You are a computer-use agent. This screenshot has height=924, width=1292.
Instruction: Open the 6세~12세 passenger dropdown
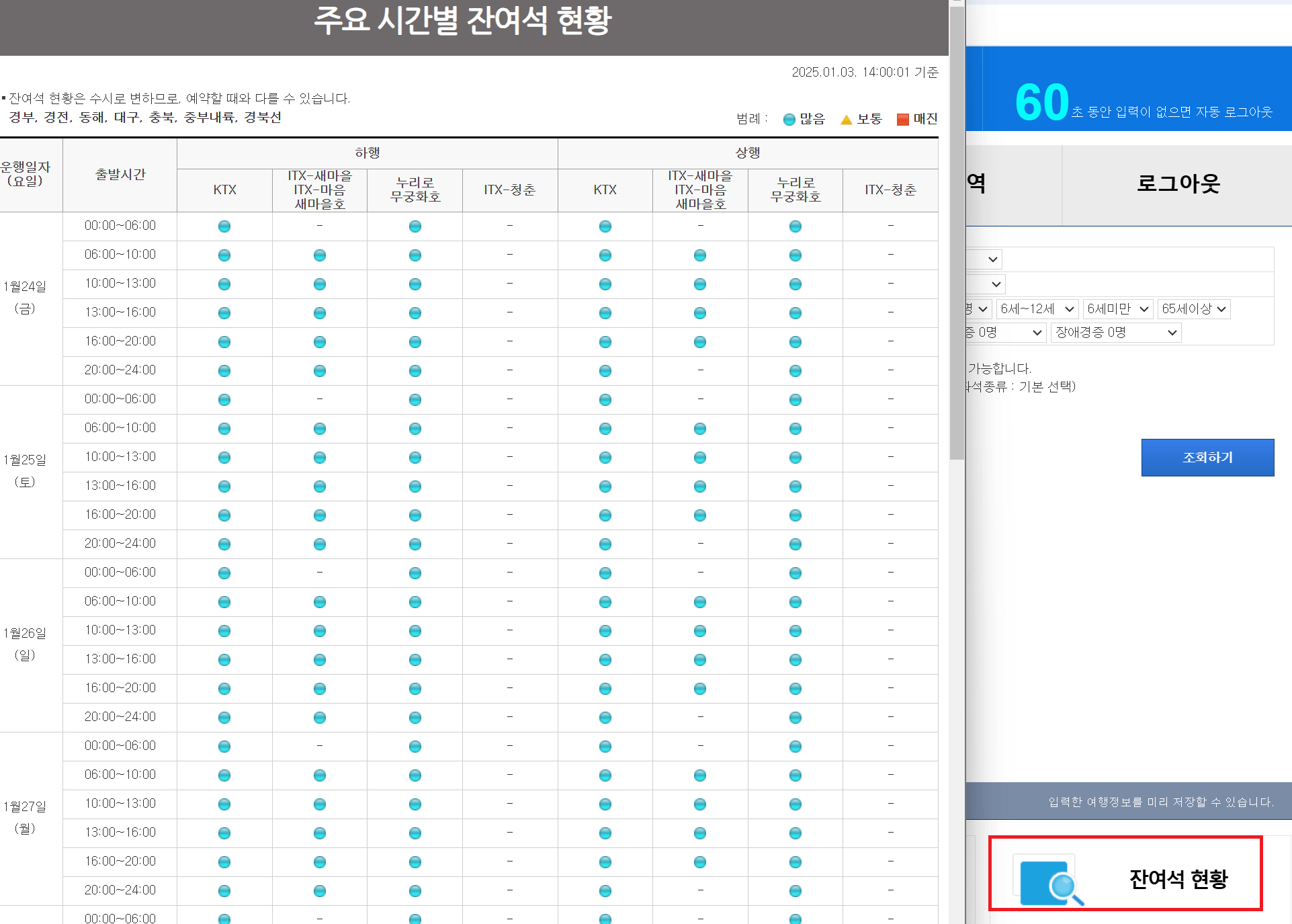[1037, 309]
